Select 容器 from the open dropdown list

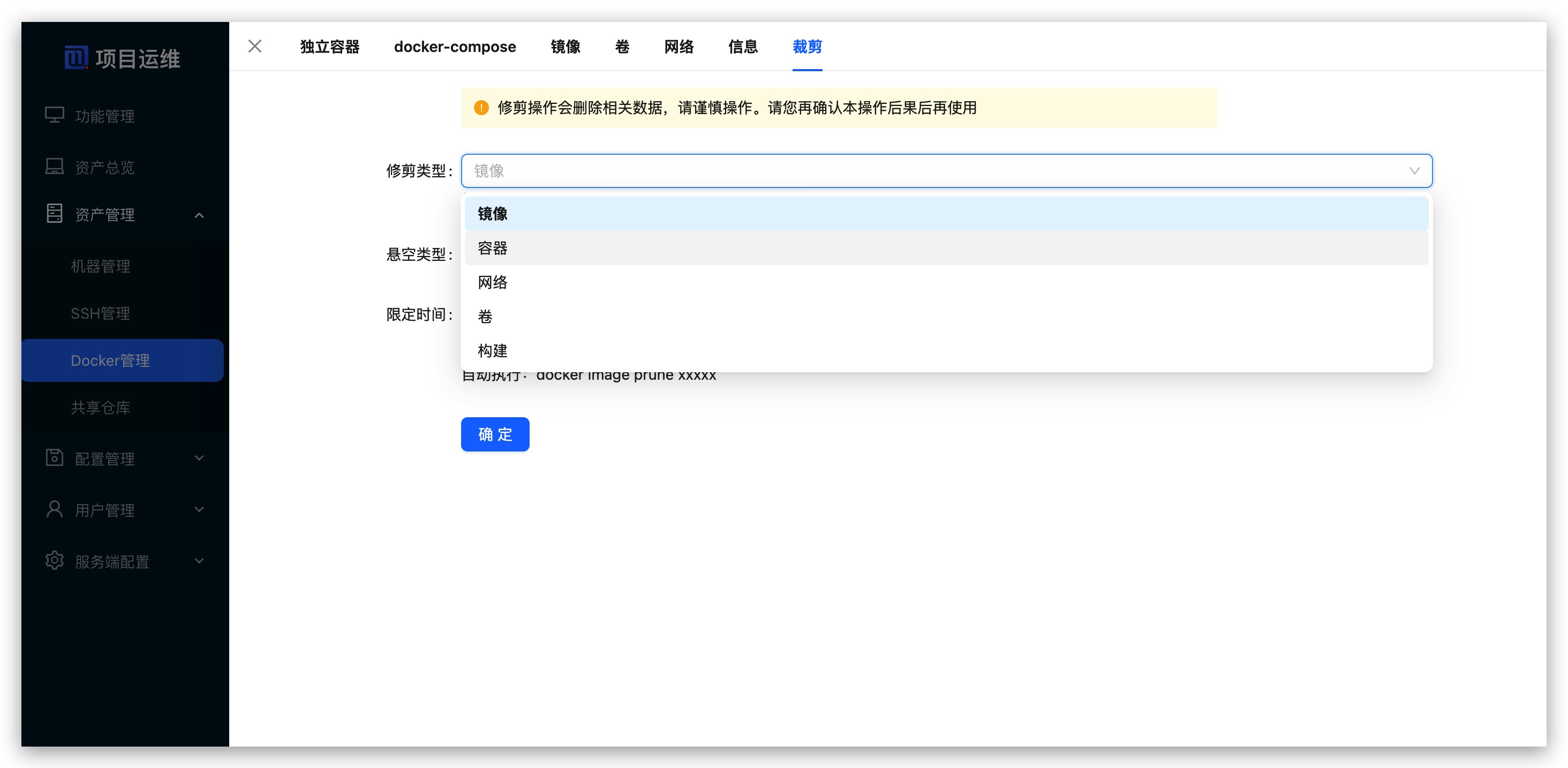[x=492, y=247]
